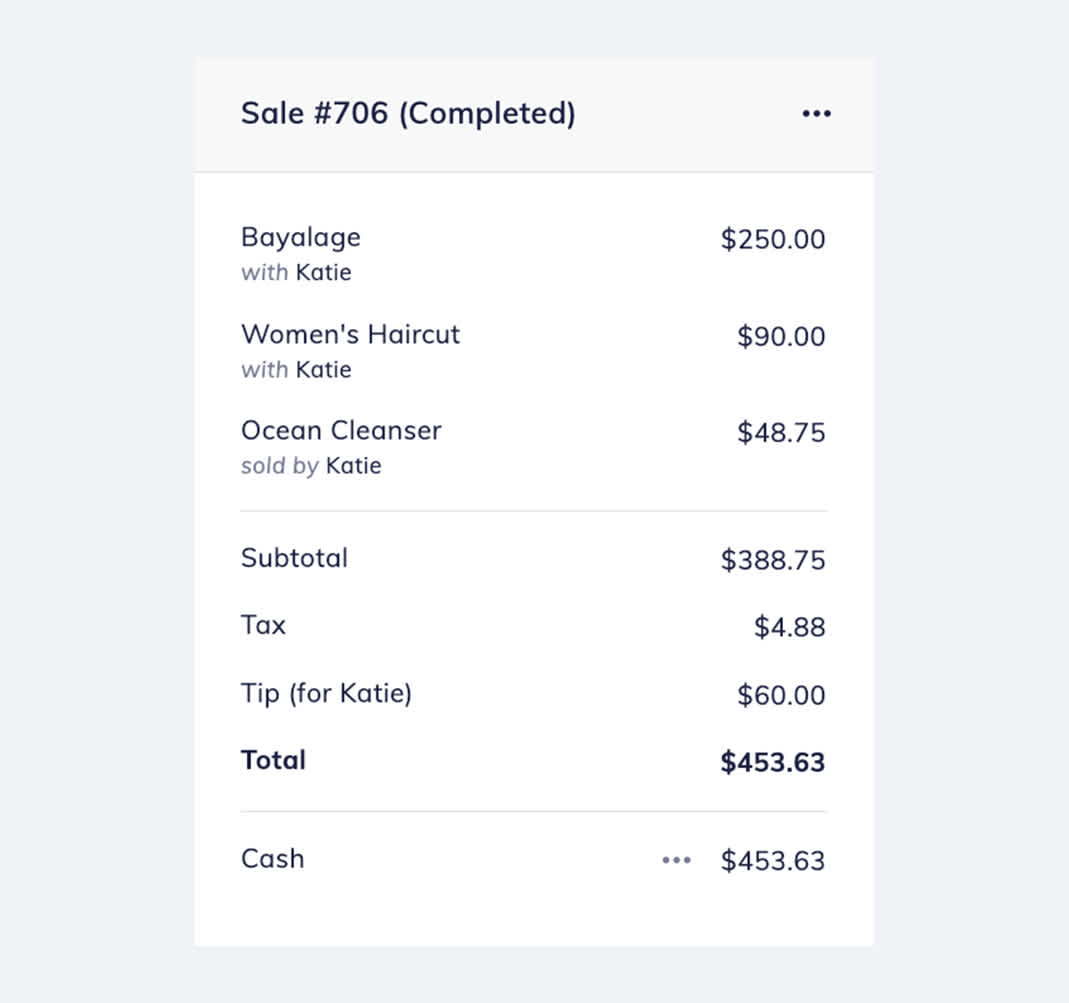Select the Tip (for Katie) line

point(326,693)
